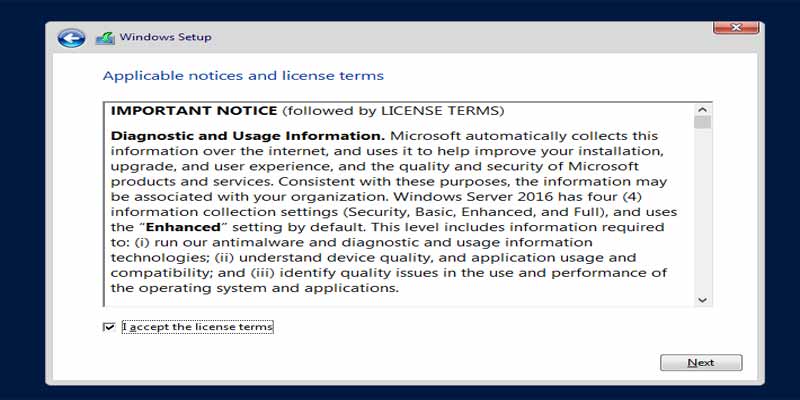Click the Windows Setup title bar icon
The width and height of the screenshot is (800, 400).
pyautogui.click(x=105, y=38)
